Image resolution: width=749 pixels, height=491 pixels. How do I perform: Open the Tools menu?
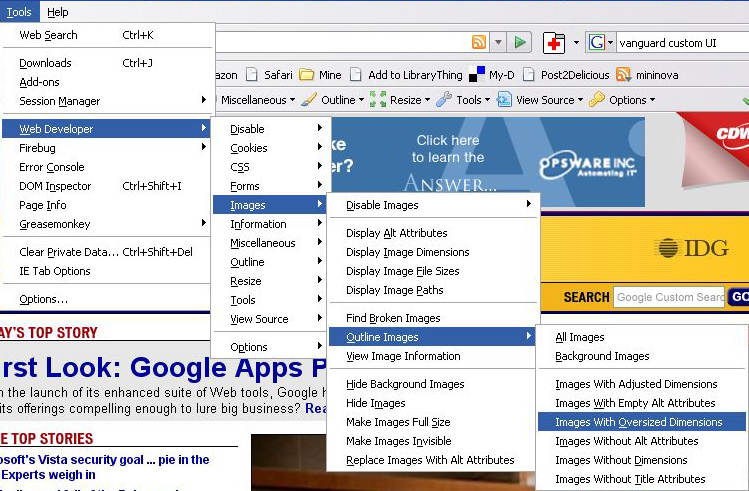click(19, 12)
